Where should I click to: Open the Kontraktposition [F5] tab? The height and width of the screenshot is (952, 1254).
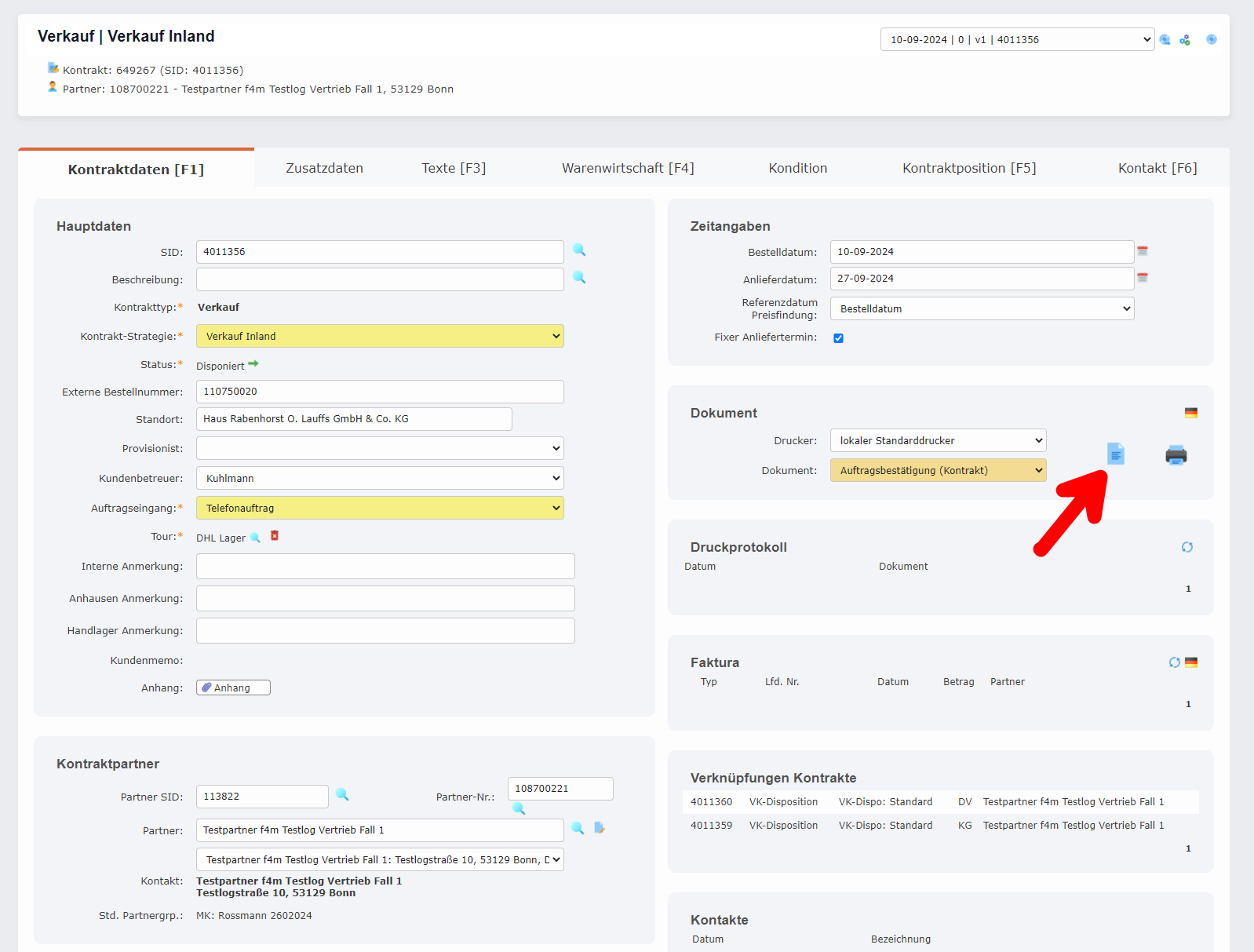click(968, 168)
